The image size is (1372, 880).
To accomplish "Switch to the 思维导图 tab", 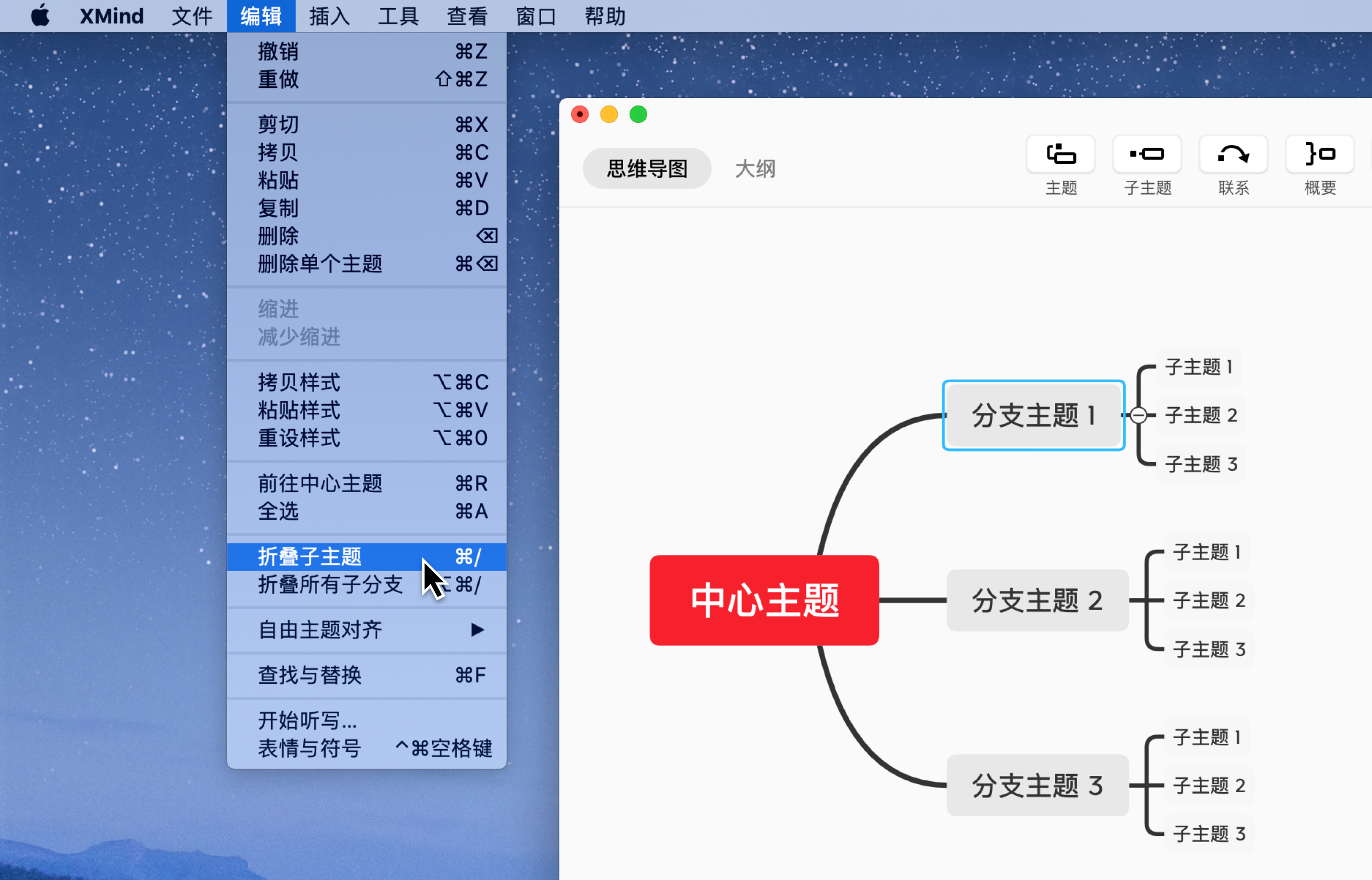I will tap(647, 169).
